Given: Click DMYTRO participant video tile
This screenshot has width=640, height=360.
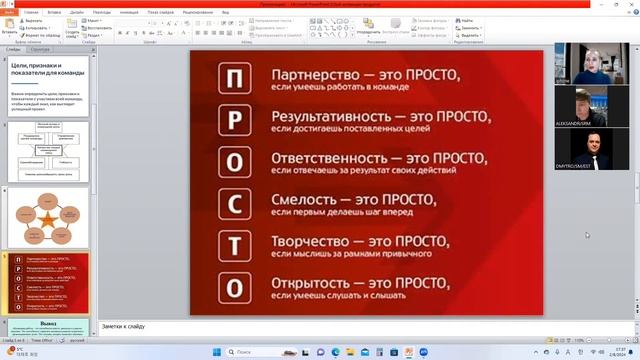Looking at the screenshot, I should point(592,149).
